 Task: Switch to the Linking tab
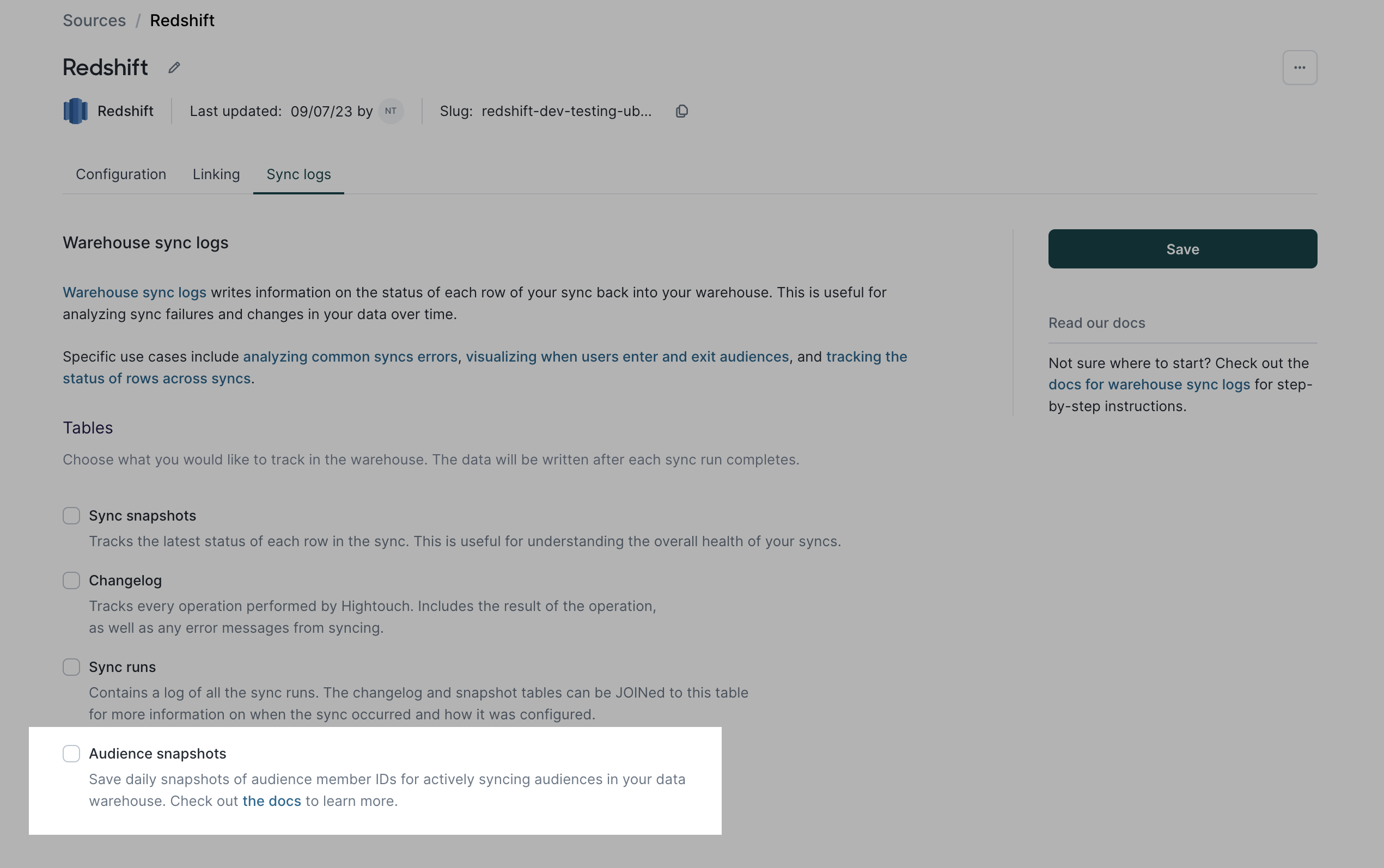[216, 174]
